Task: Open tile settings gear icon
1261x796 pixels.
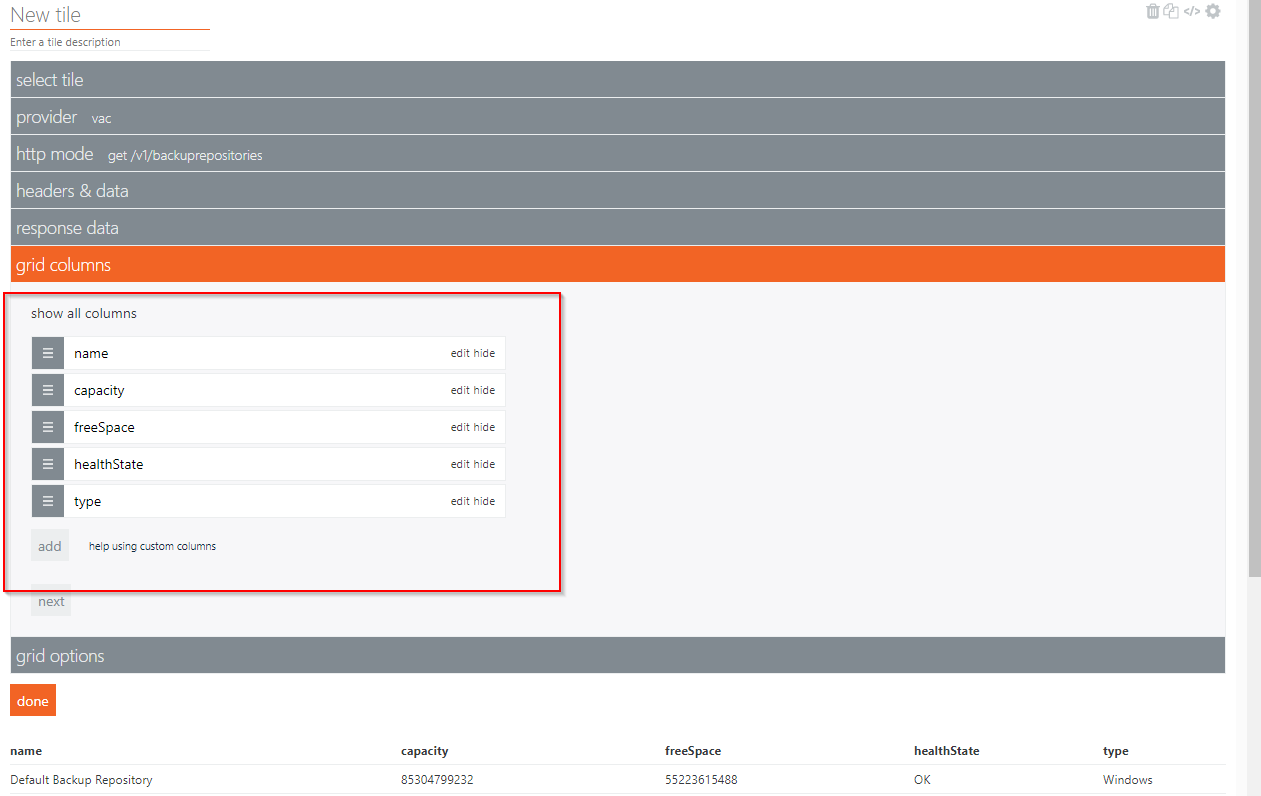Action: coord(1213,11)
